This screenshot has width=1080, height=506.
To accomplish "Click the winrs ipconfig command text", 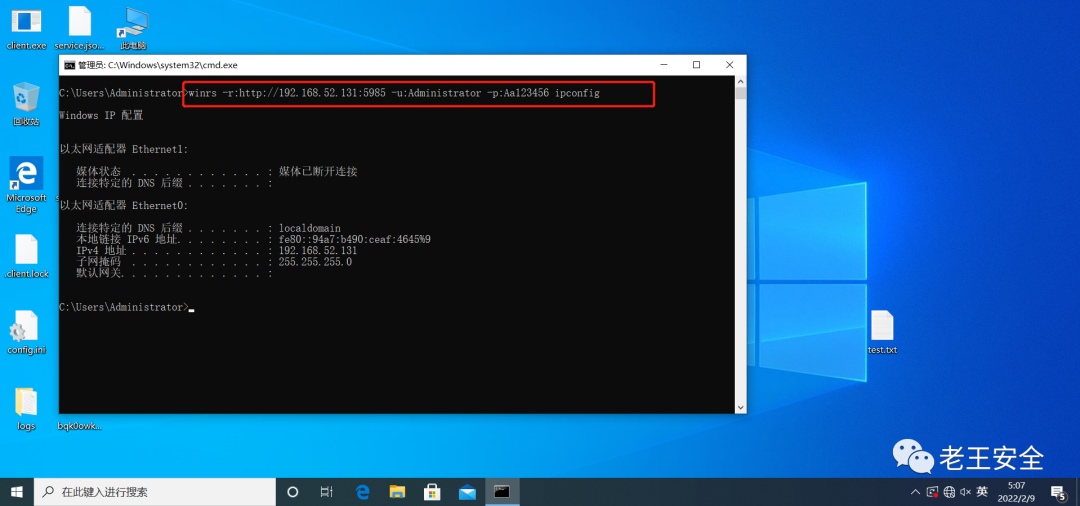I will (393, 93).
